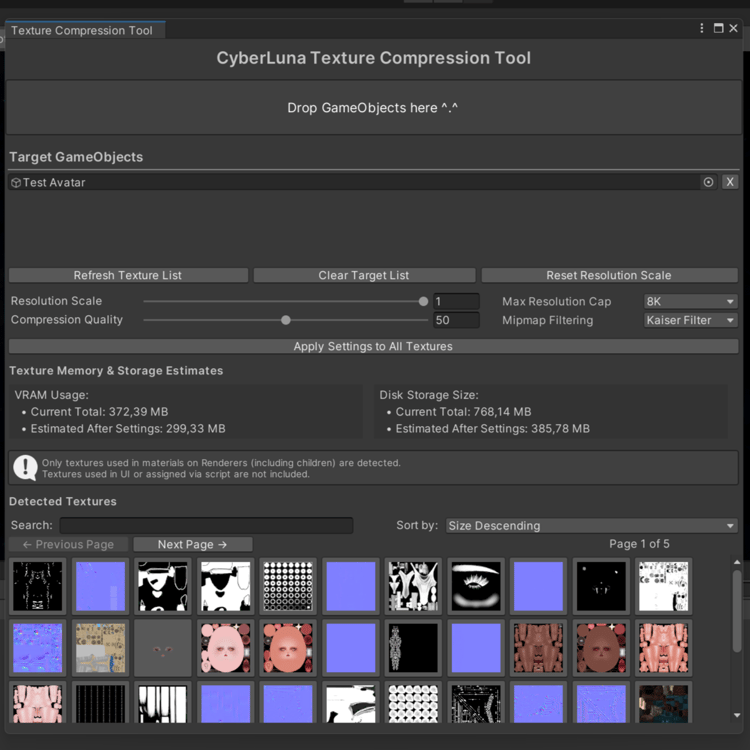Select the mostly white texture with black markings
The height and width of the screenshot is (750, 750).
(x=663, y=586)
